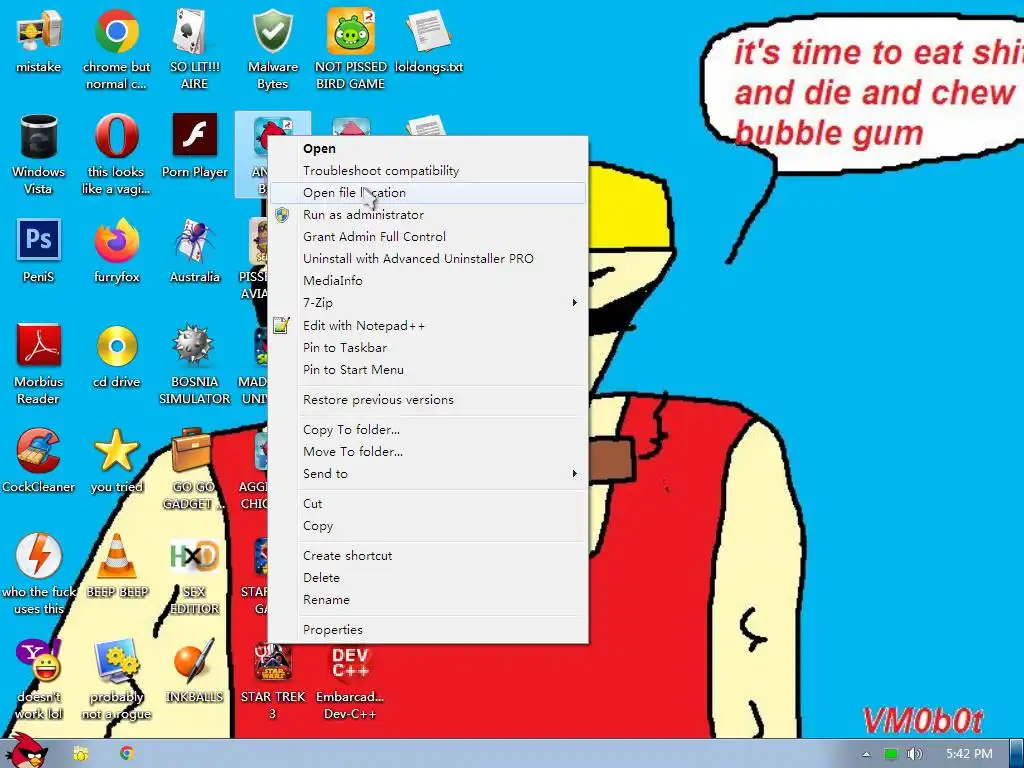The image size is (1024, 768).
Task: Click the volume speaker tray icon
Action: tap(915, 754)
